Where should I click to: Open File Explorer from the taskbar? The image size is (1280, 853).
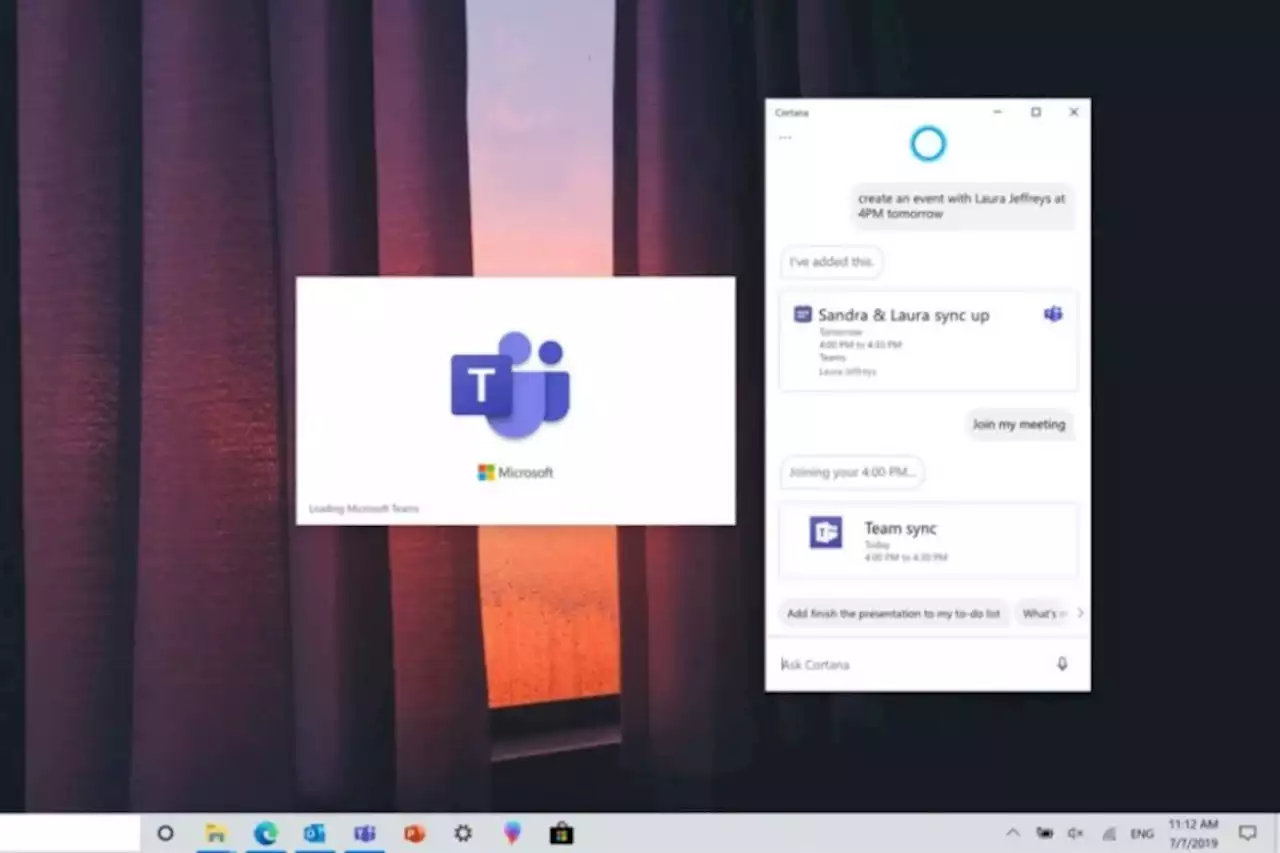click(215, 833)
